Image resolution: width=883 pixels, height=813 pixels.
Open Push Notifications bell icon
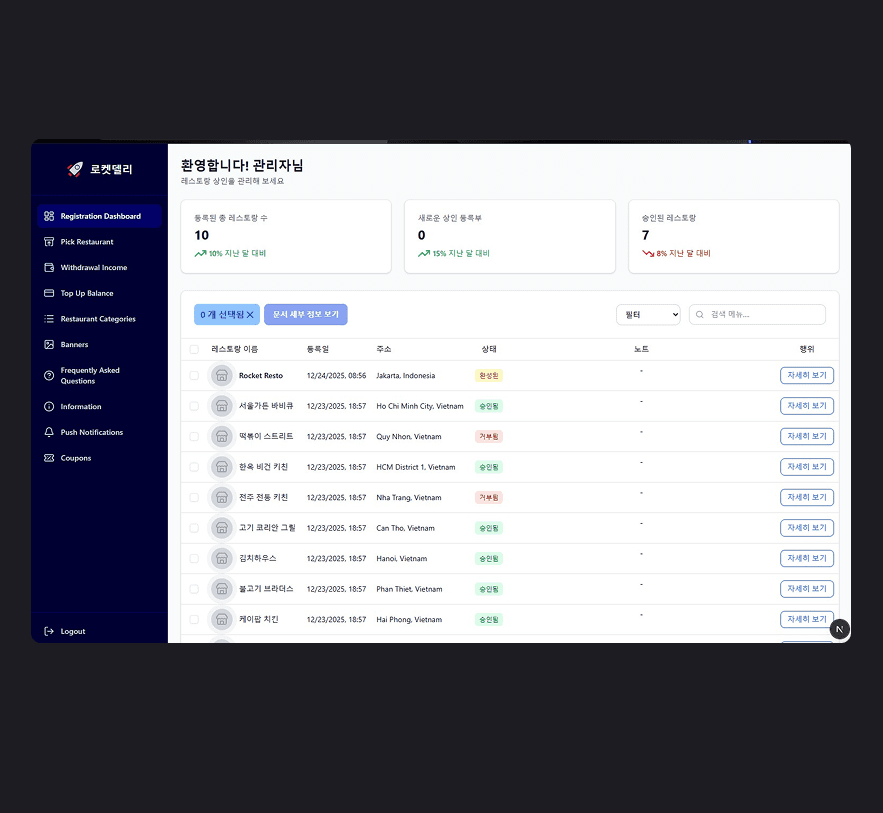click(x=49, y=433)
